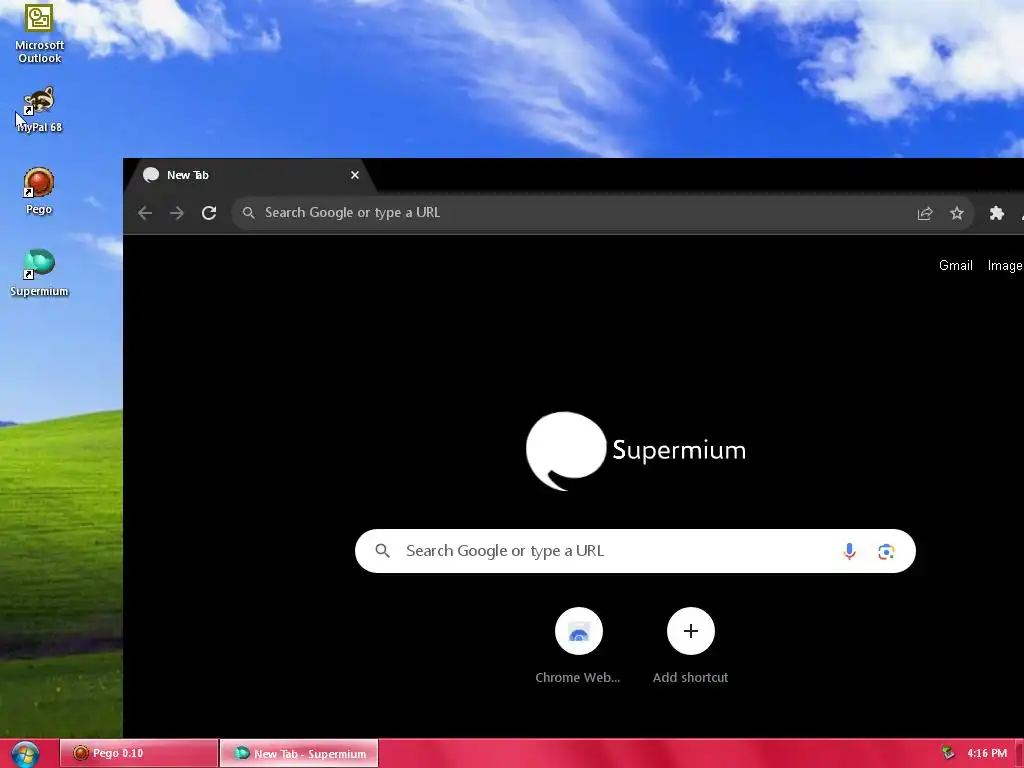Open the Gmail link
The height and width of the screenshot is (768, 1024).
click(x=955, y=266)
